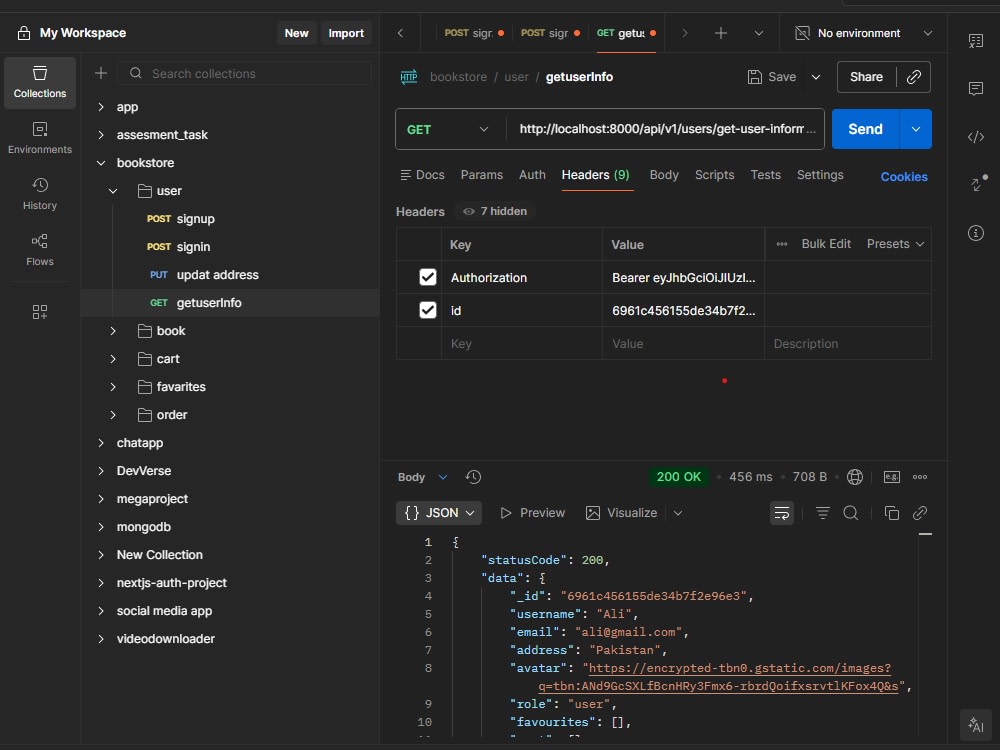
Task: Open the response more options ellipsis
Action: click(x=920, y=477)
